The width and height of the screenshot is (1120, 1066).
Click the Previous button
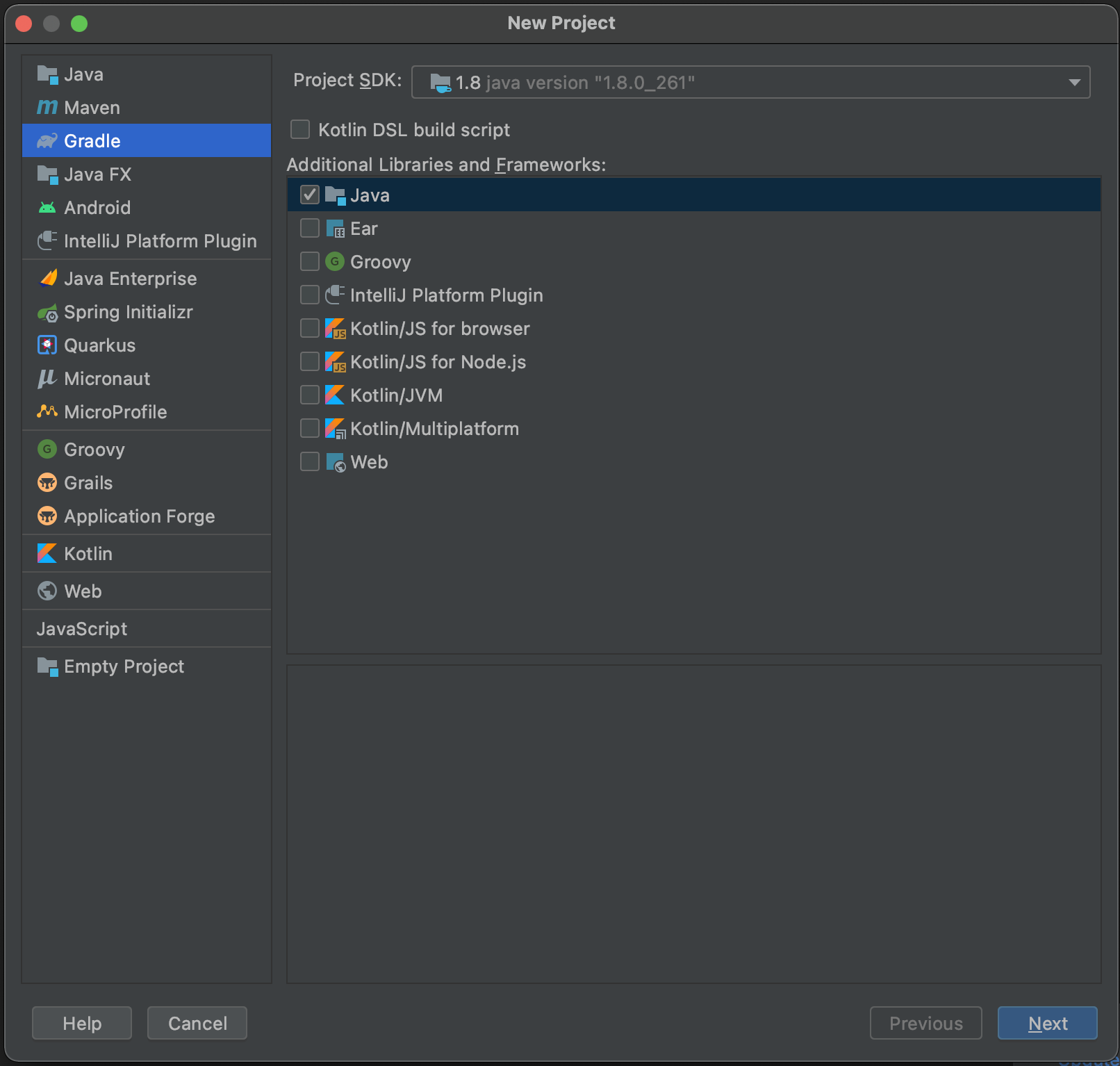coord(926,1023)
